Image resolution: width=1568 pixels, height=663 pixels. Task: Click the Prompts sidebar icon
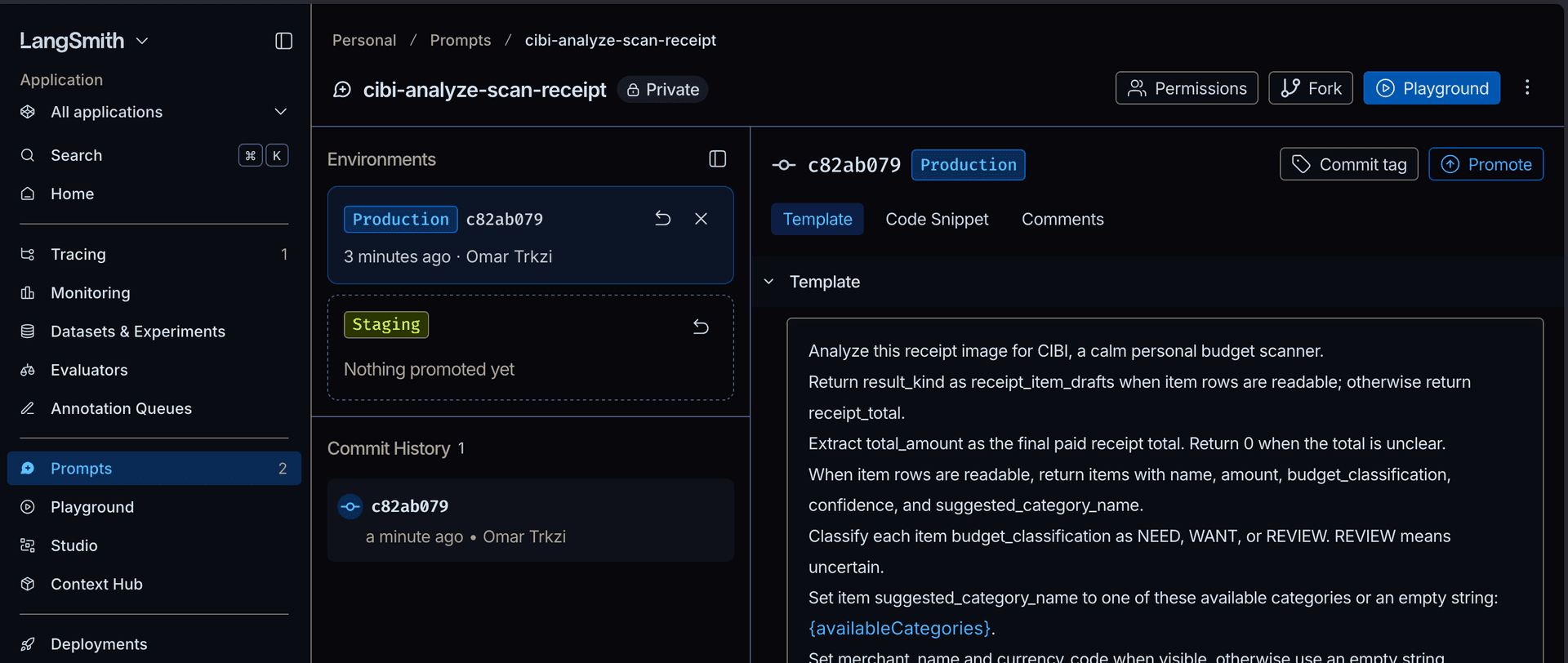tap(28, 468)
